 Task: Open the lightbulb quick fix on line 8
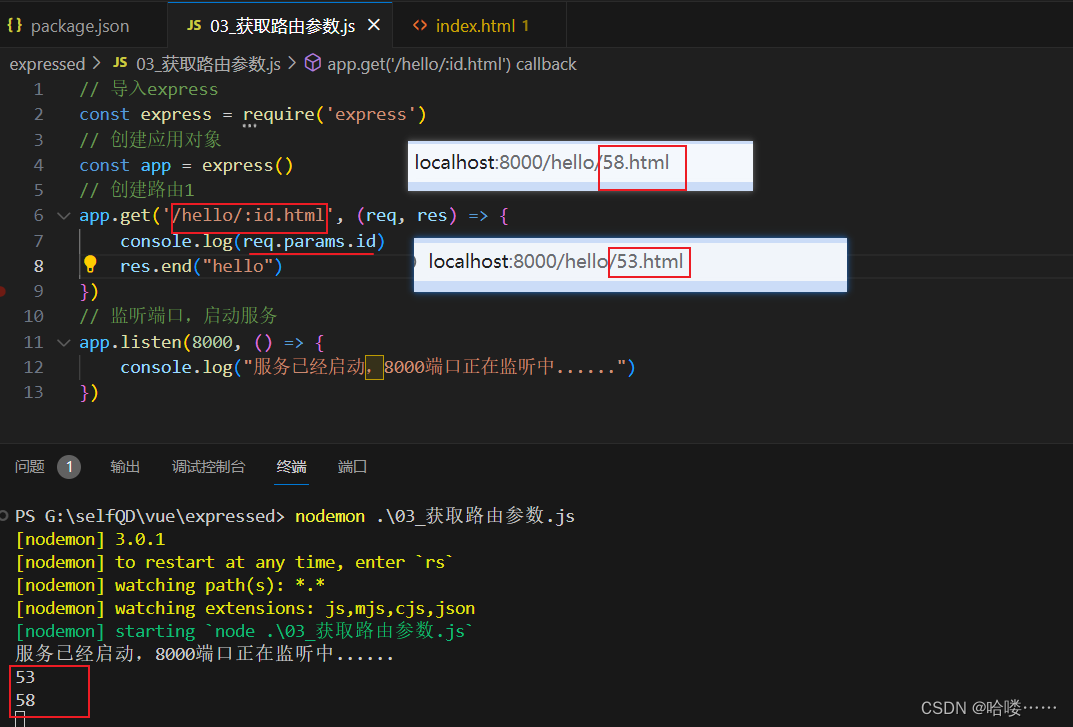click(90, 264)
